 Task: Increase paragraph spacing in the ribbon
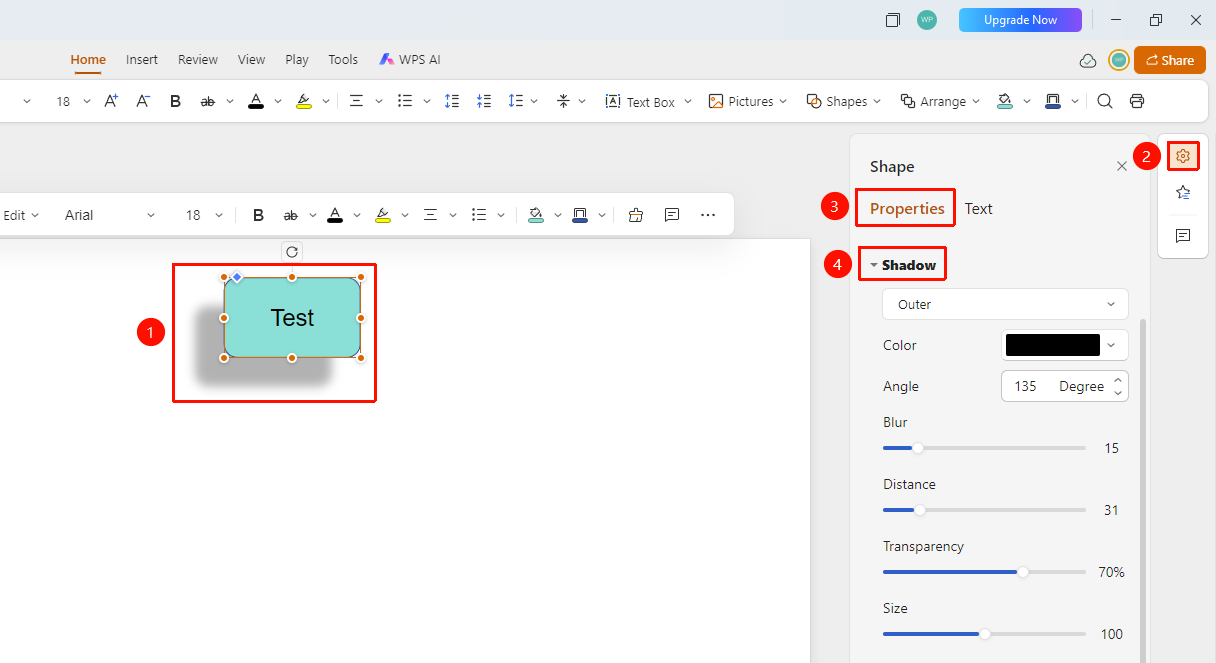pyautogui.click(x=452, y=101)
